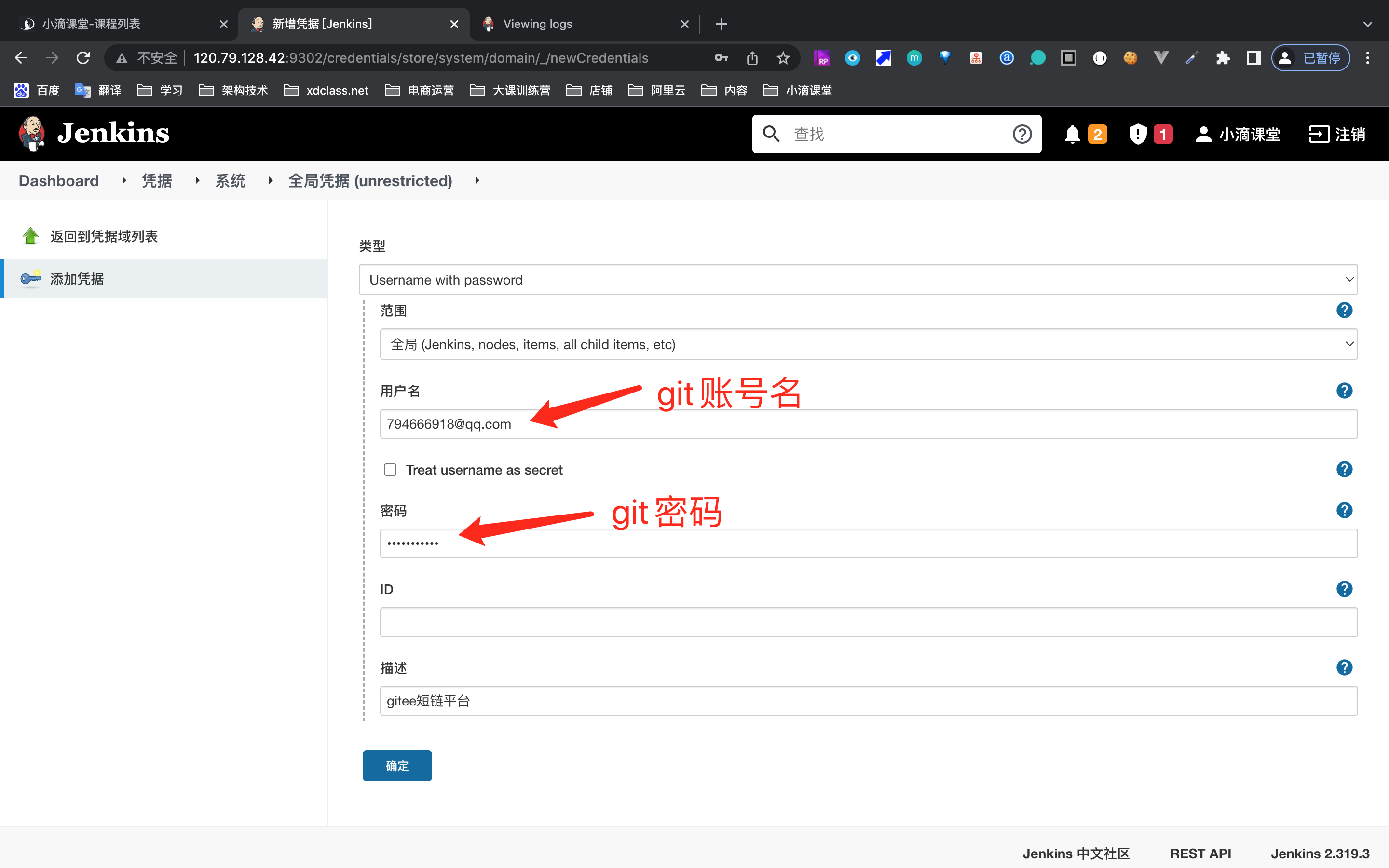Open the search help question-mark icon
Image resolution: width=1389 pixels, height=868 pixels.
pos(1021,135)
